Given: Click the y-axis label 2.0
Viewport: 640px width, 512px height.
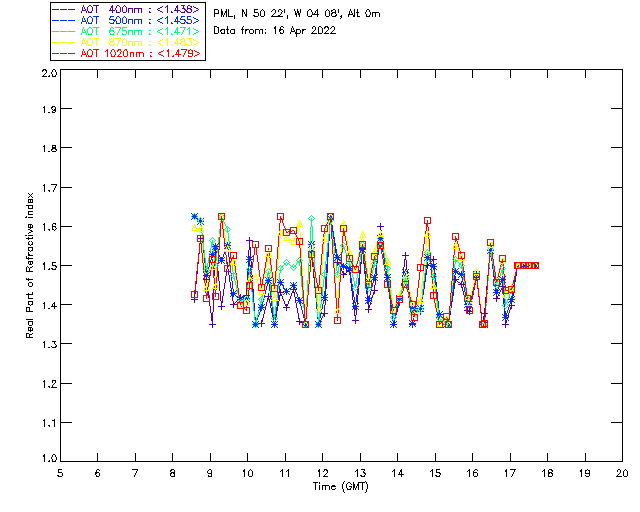Looking at the screenshot, I should (49, 74).
